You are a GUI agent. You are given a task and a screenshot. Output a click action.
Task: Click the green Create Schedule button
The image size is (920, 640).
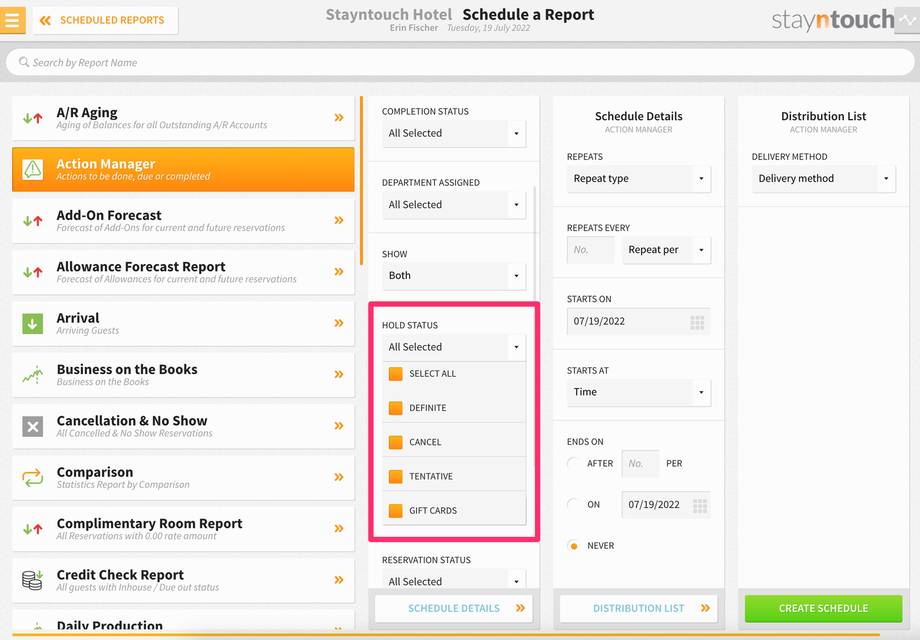click(823, 608)
